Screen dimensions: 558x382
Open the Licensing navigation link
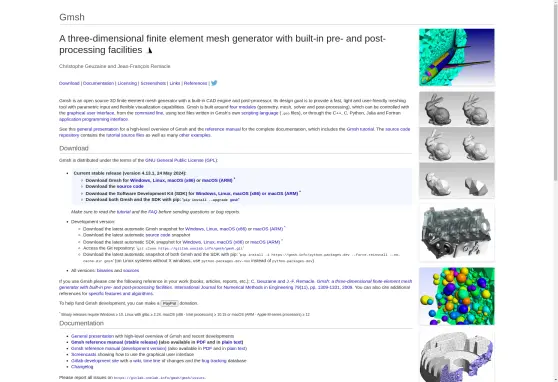tap(127, 83)
